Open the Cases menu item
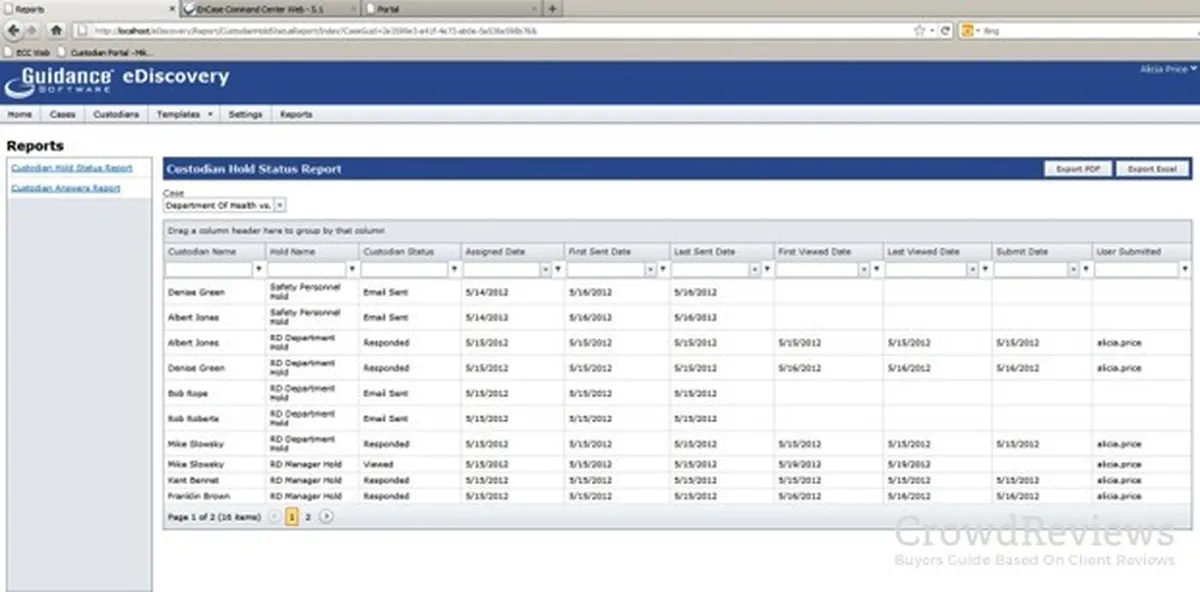 tap(63, 115)
